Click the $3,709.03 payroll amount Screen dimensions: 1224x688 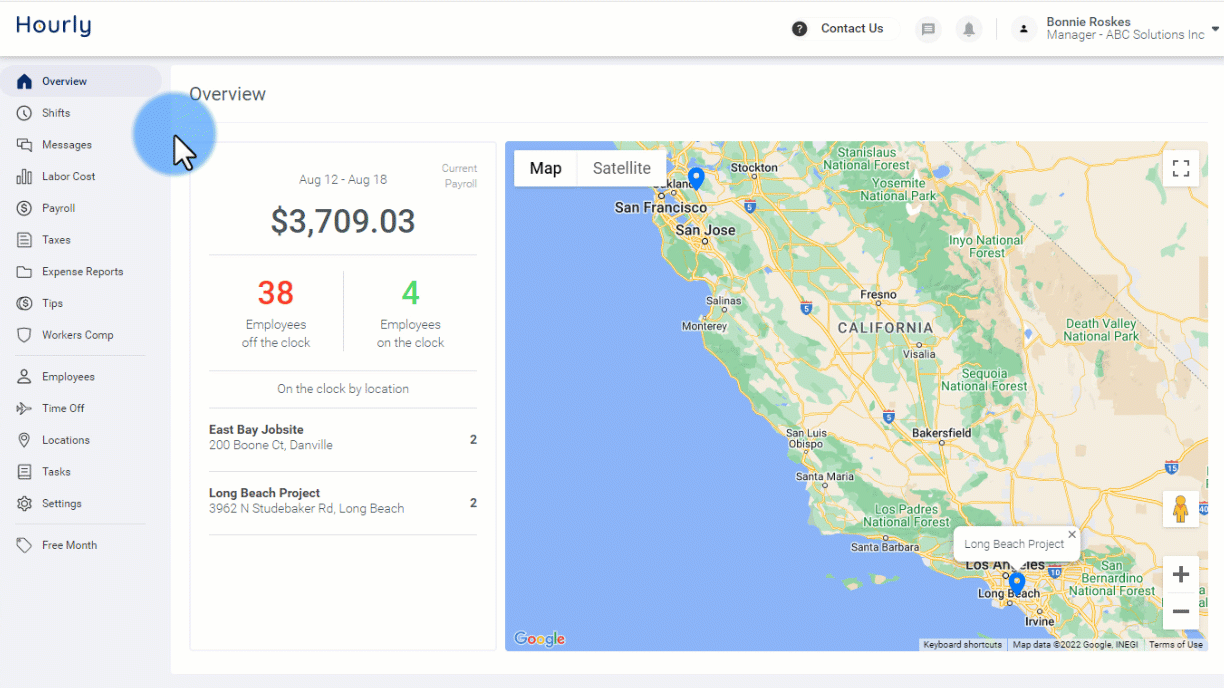click(x=343, y=221)
